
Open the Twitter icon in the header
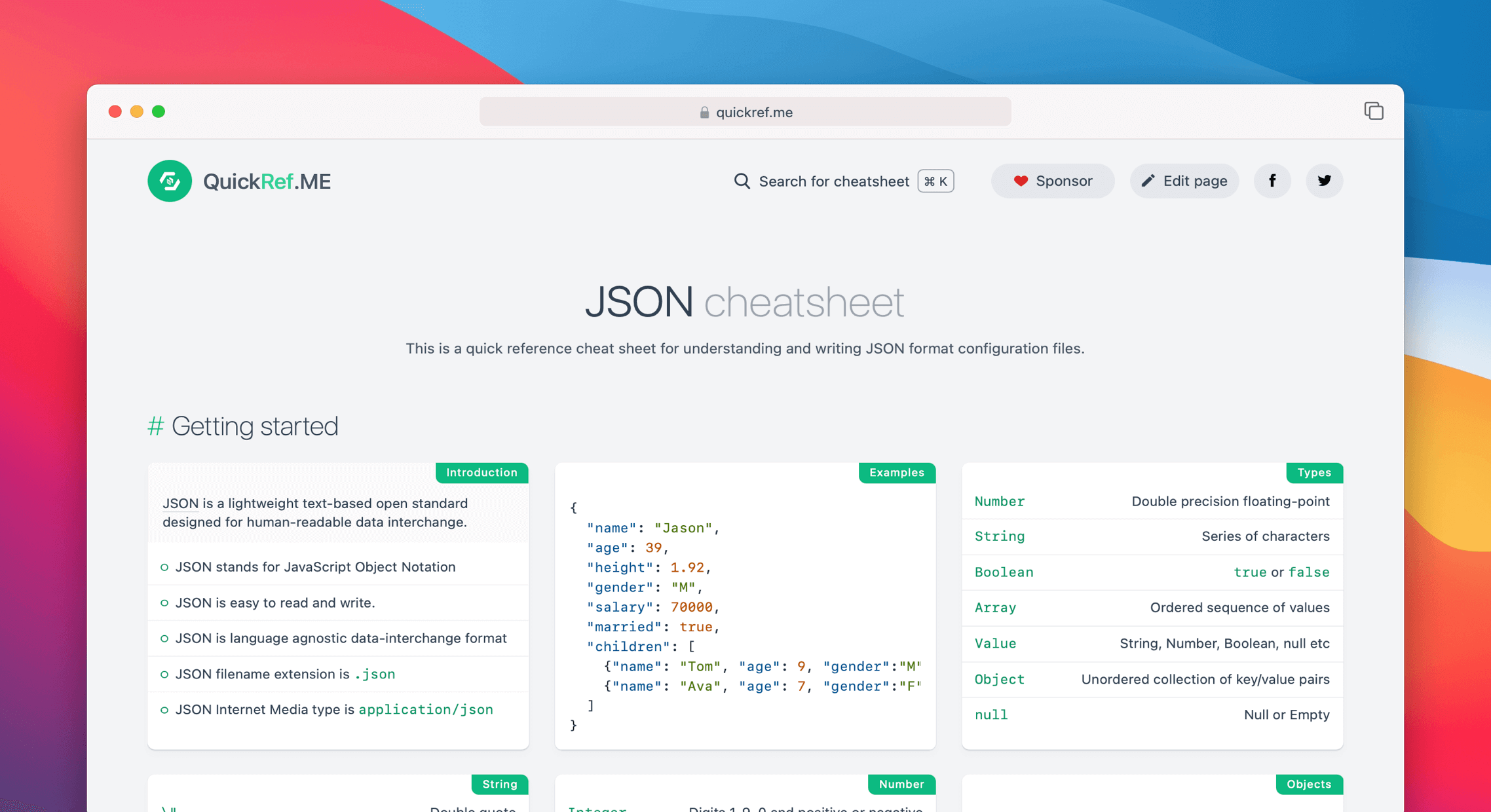point(1324,181)
